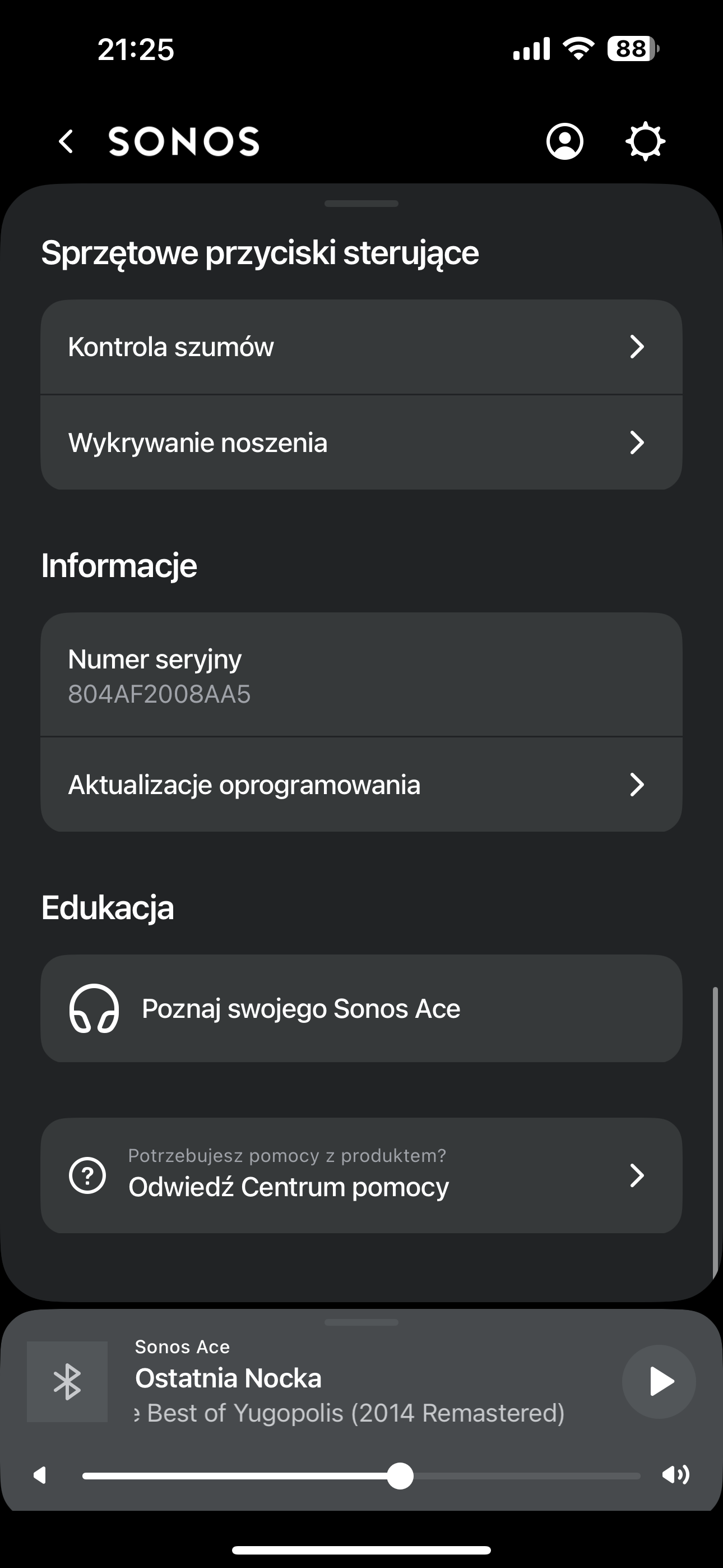Tap the headphones icon in Edukacja
This screenshot has height=1568, width=723.
94,1009
